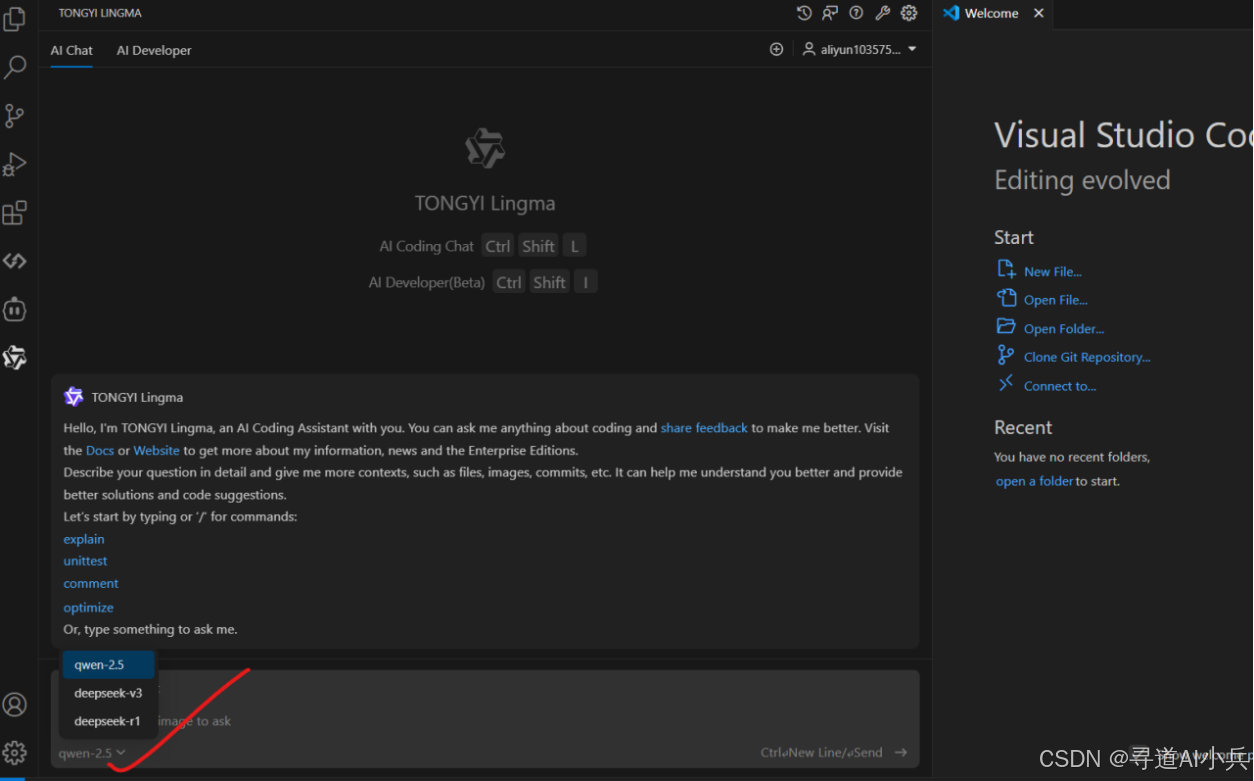Choose the comment command
Screen dimensions: 1254x781
click(x=91, y=583)
